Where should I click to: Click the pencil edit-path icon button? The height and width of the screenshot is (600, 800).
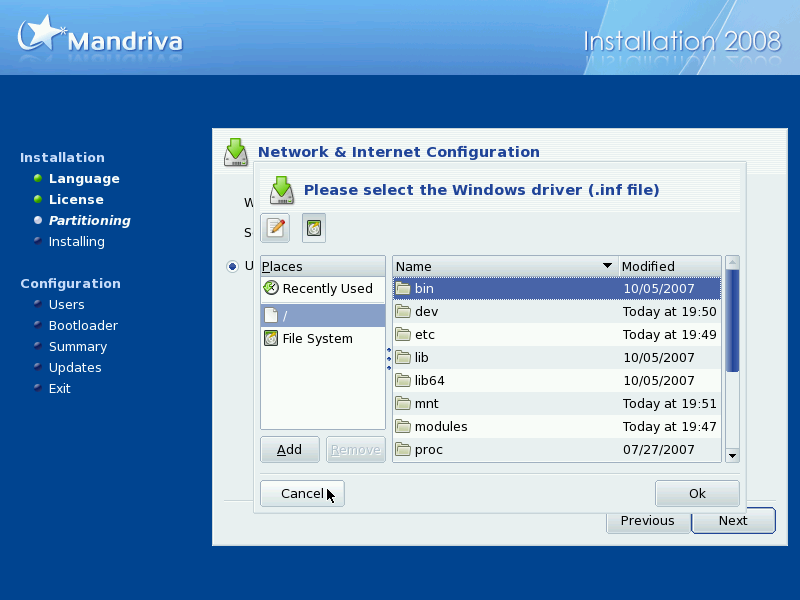point(275,228)
